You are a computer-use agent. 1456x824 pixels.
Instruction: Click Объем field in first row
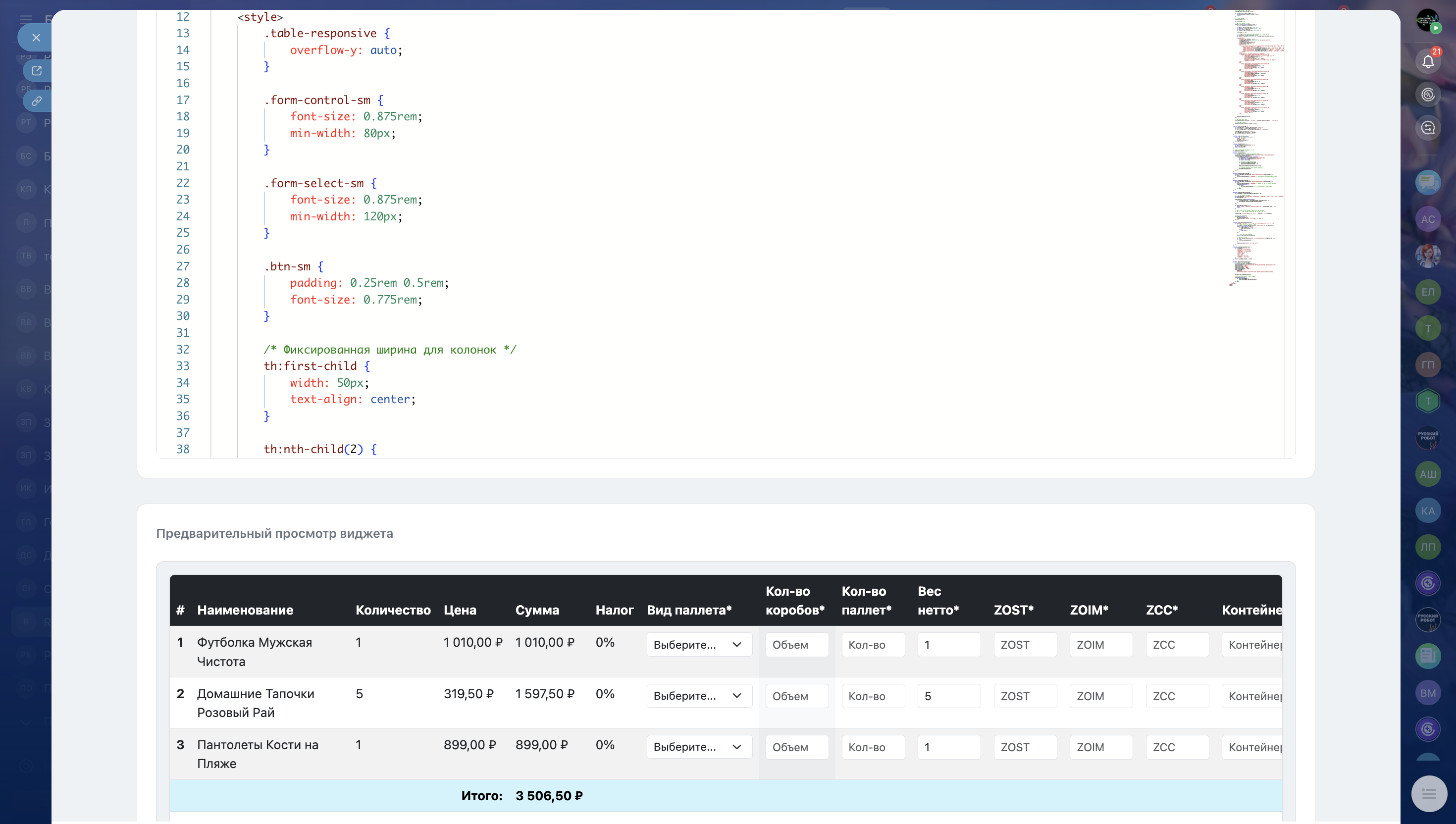(x=797, y=645)
